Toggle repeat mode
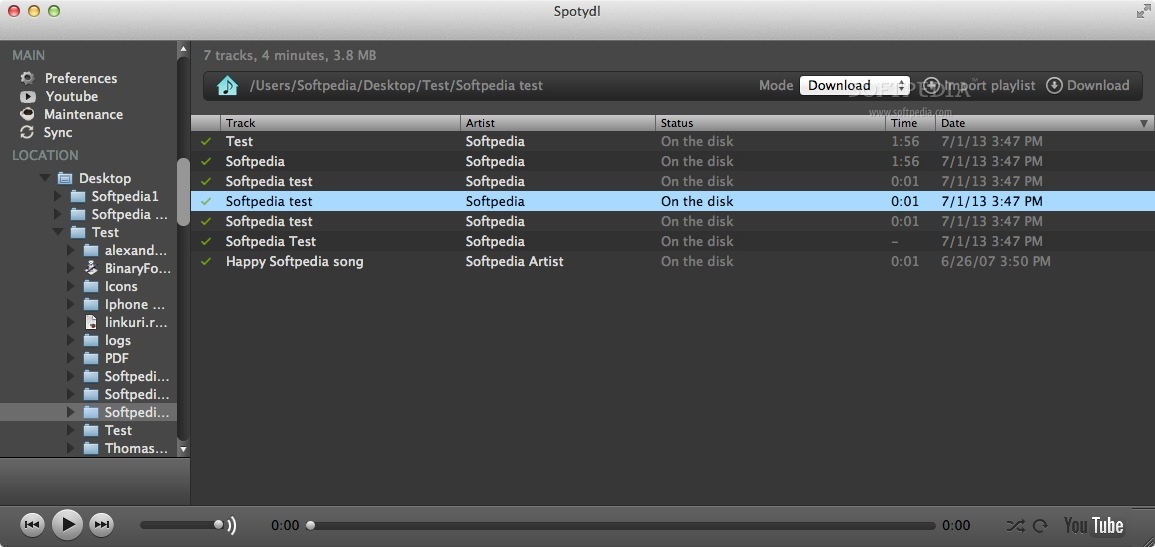The height and width of the screenshot is (547, 1155). coord(1040,526)
